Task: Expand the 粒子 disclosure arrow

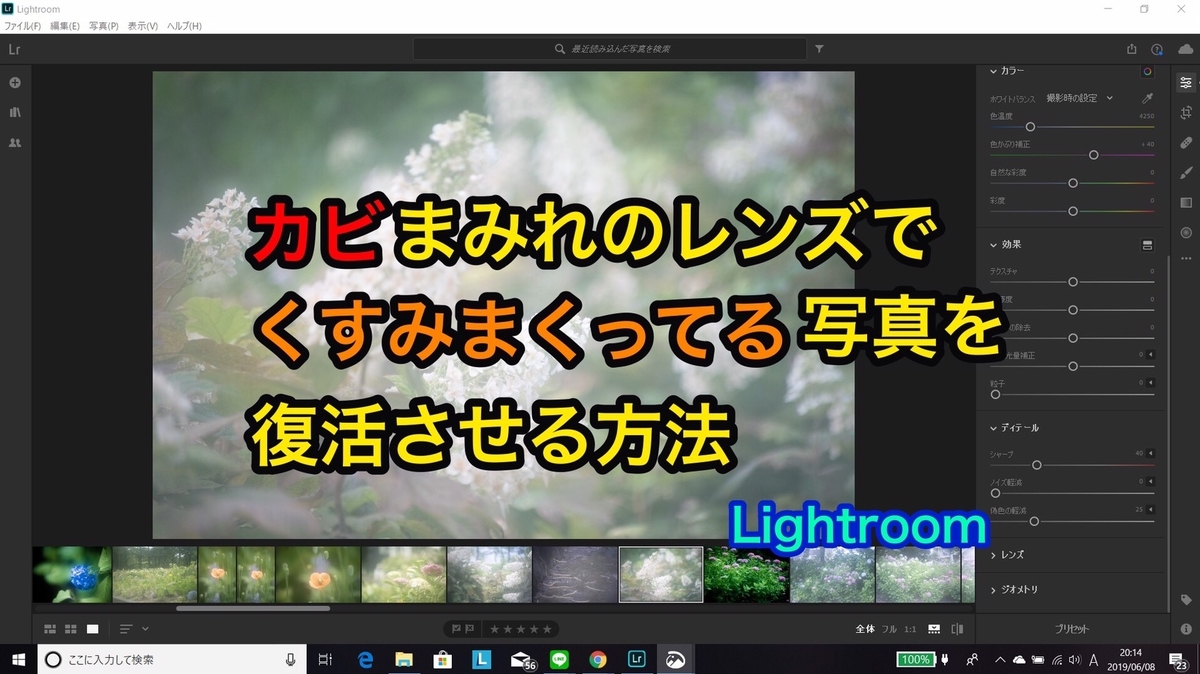Action: click(1150, 383)
